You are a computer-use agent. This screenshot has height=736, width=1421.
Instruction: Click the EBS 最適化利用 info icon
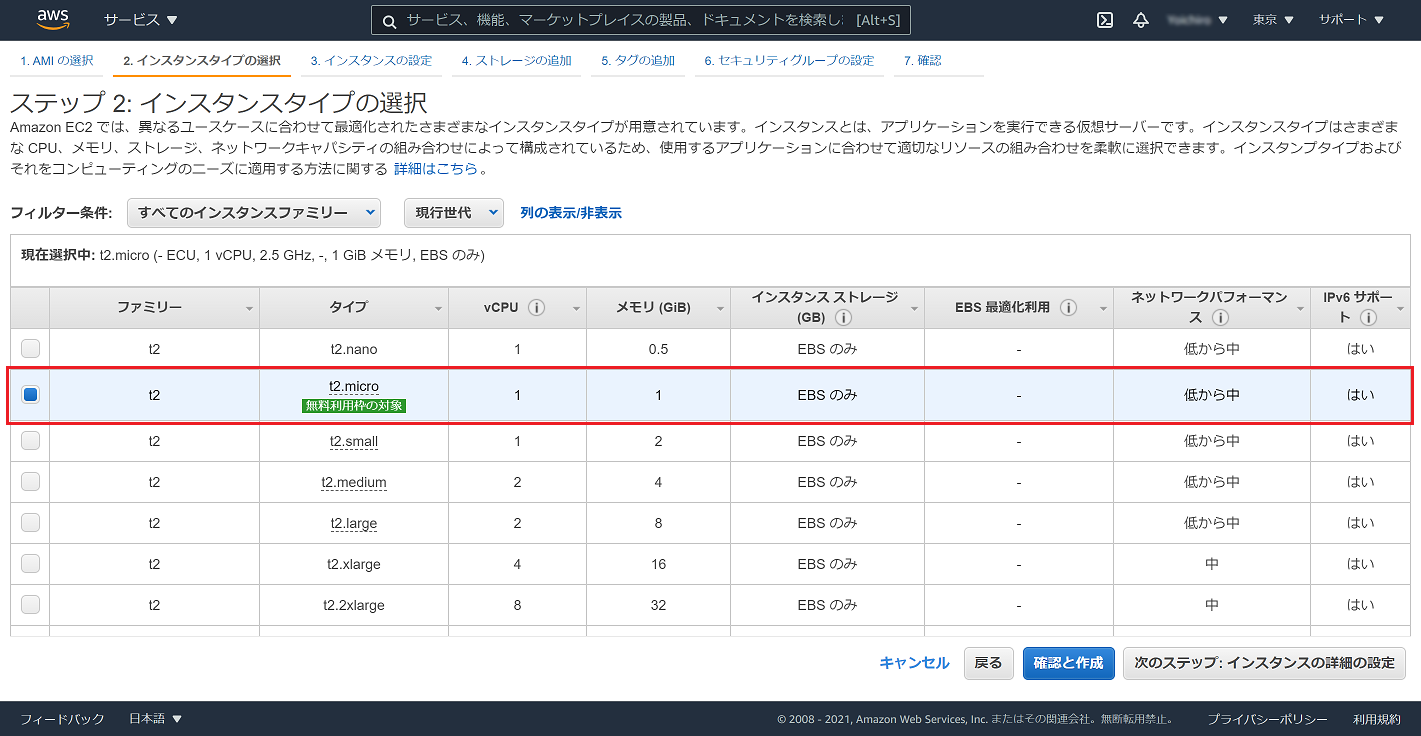pos(1069,308)
